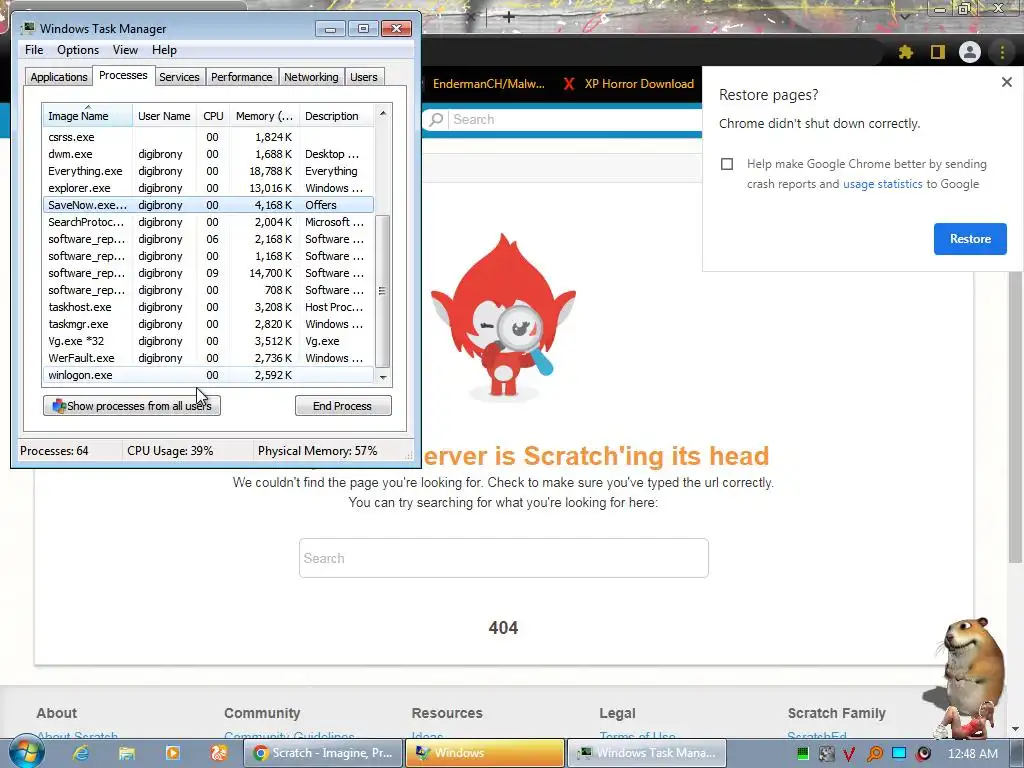This screenshot has height=768, width=1024.
Task: Sort processes by User Name column
Action: [164, 116]
